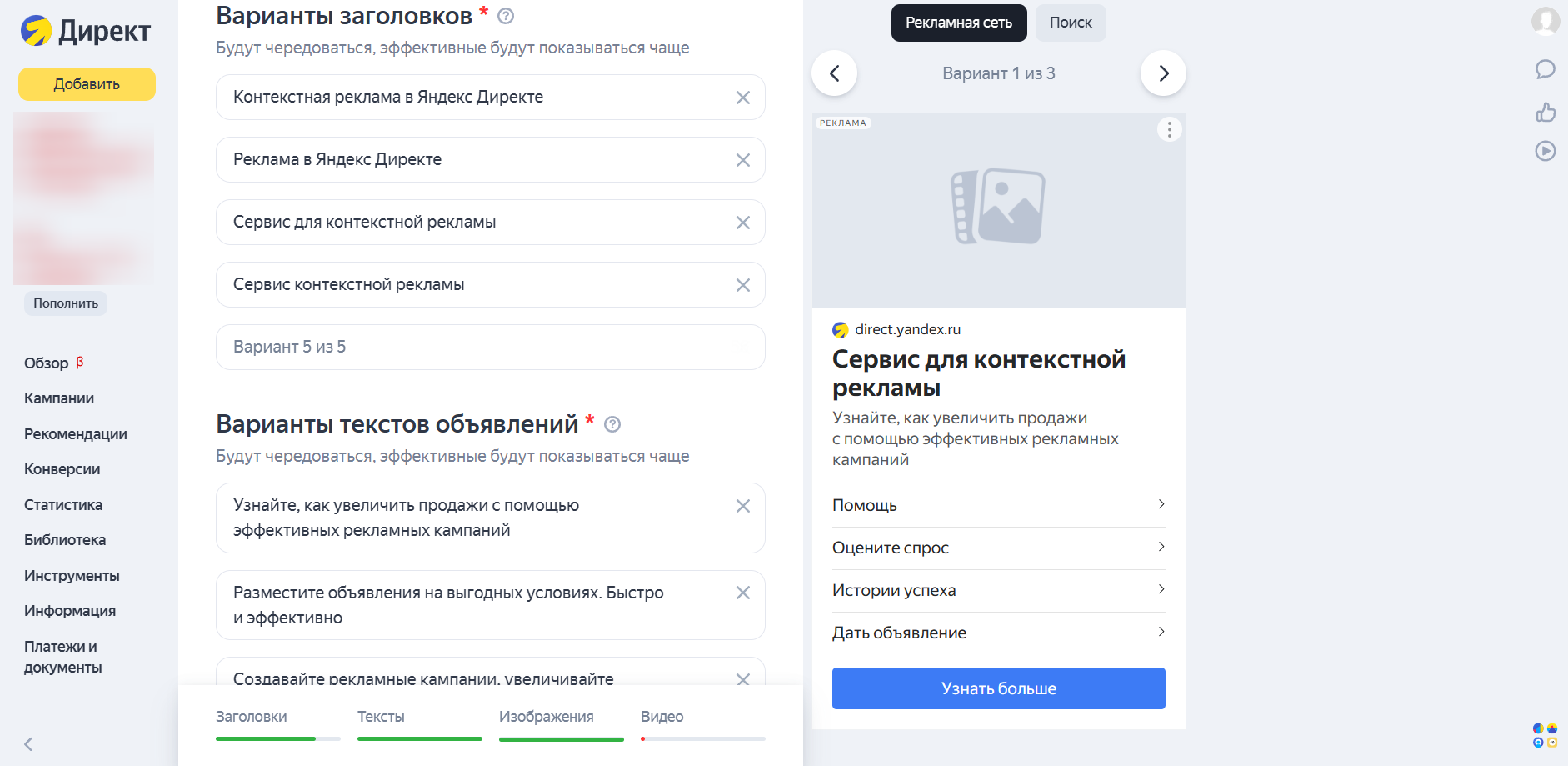Switch preview to 'Поиск'
This screenshot has width=1568, height=766.
point(1071,23)
